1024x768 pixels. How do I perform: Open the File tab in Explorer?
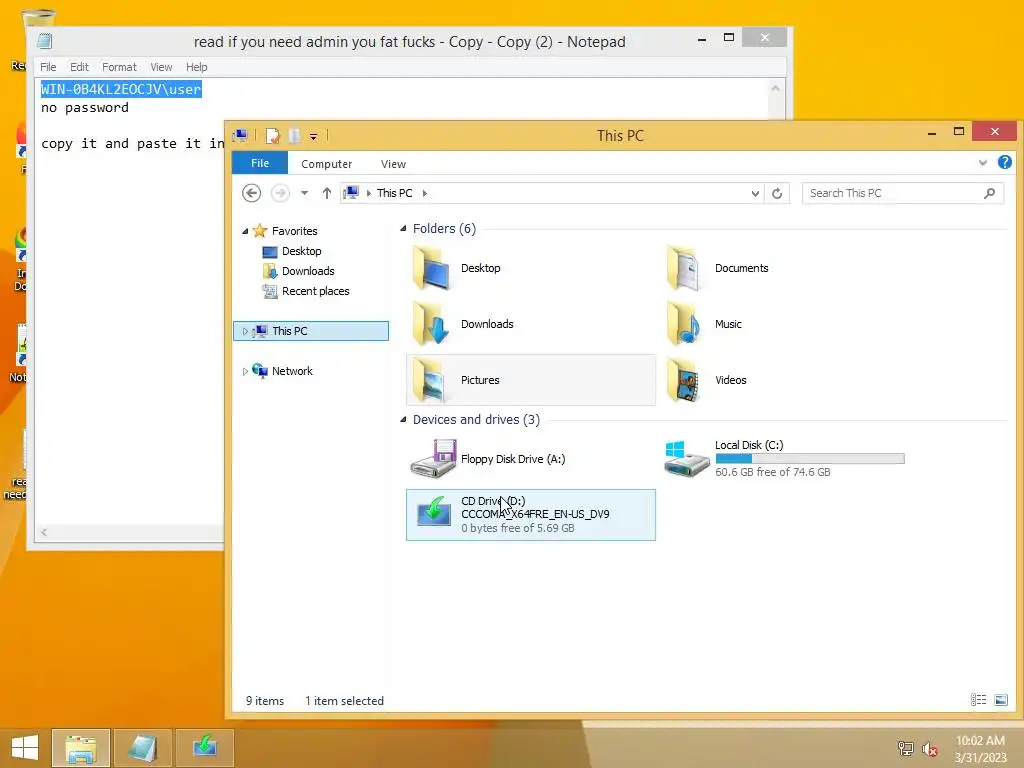pos(260,163)
